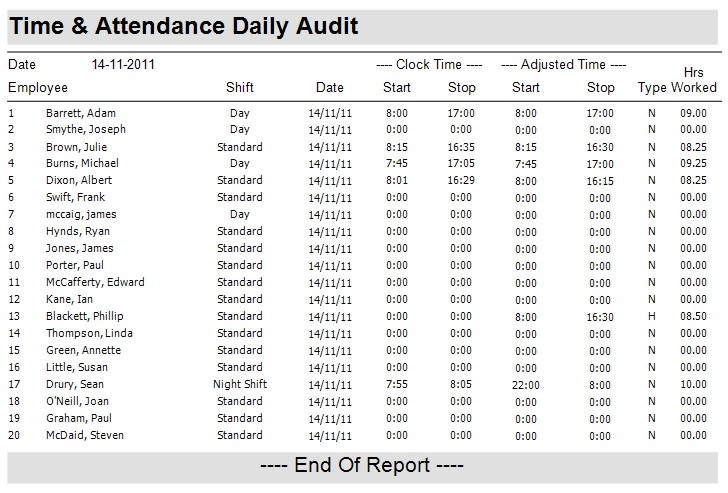Select the Clock Time header group

tap(429, 65)
